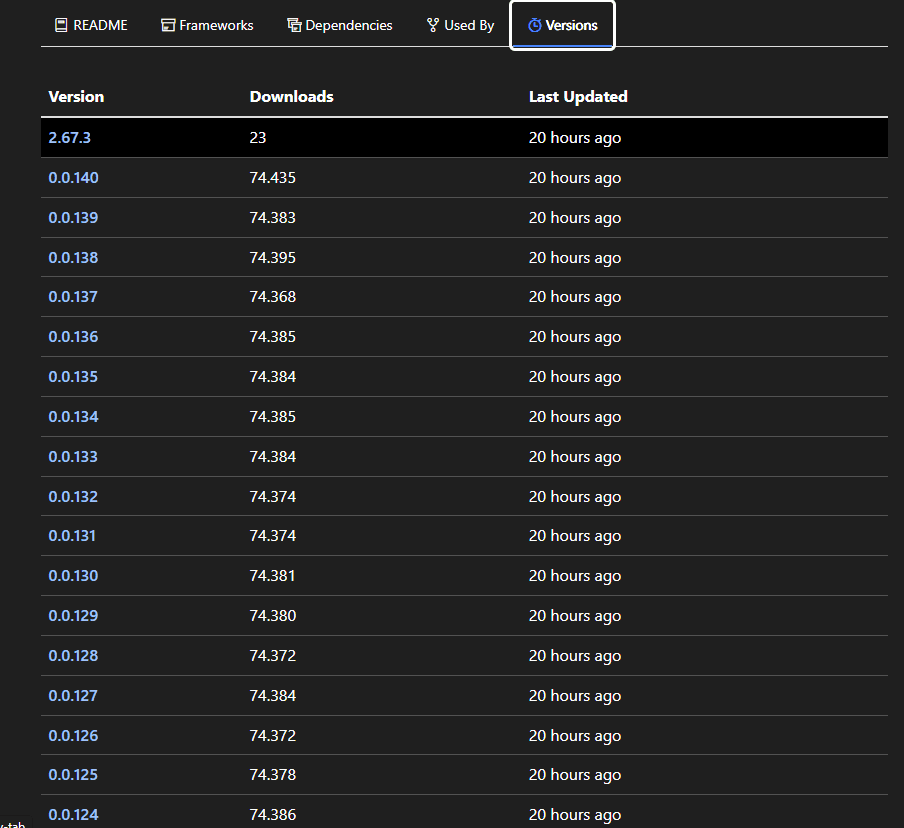
Task: Click the Last Updated column header
Action: click(578, 96)
